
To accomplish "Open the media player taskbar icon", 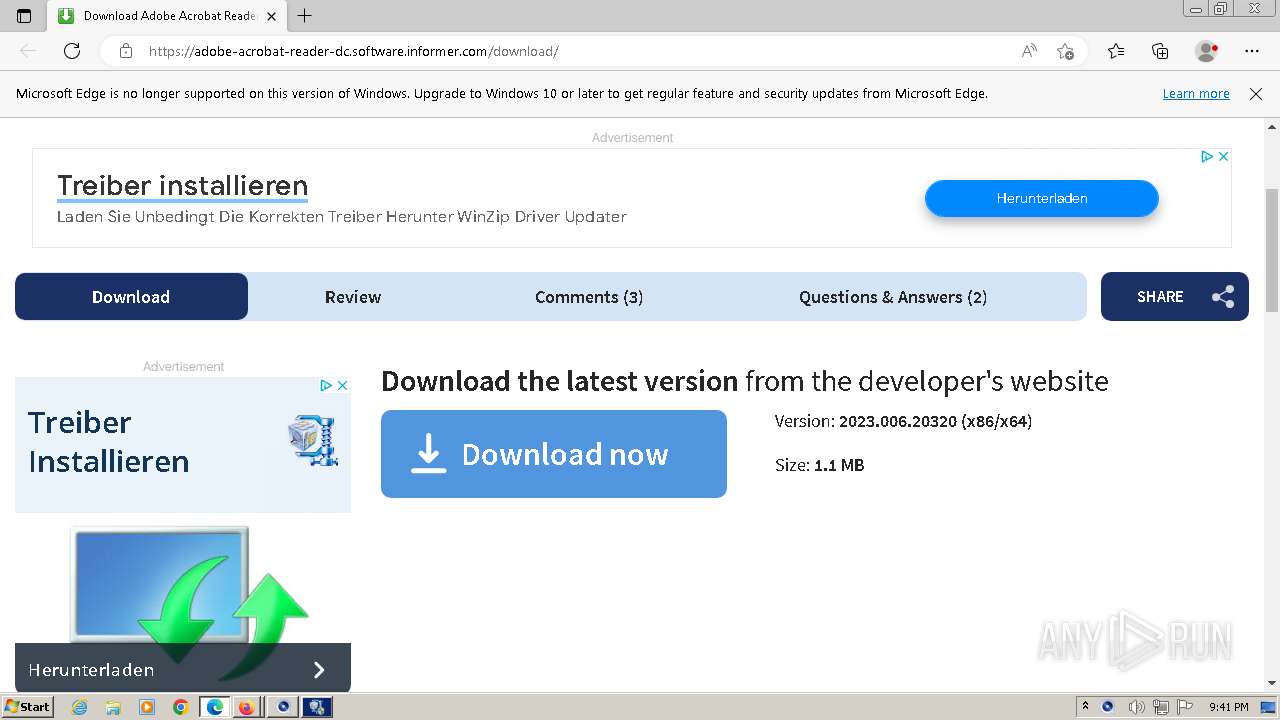I will [147, 707].
